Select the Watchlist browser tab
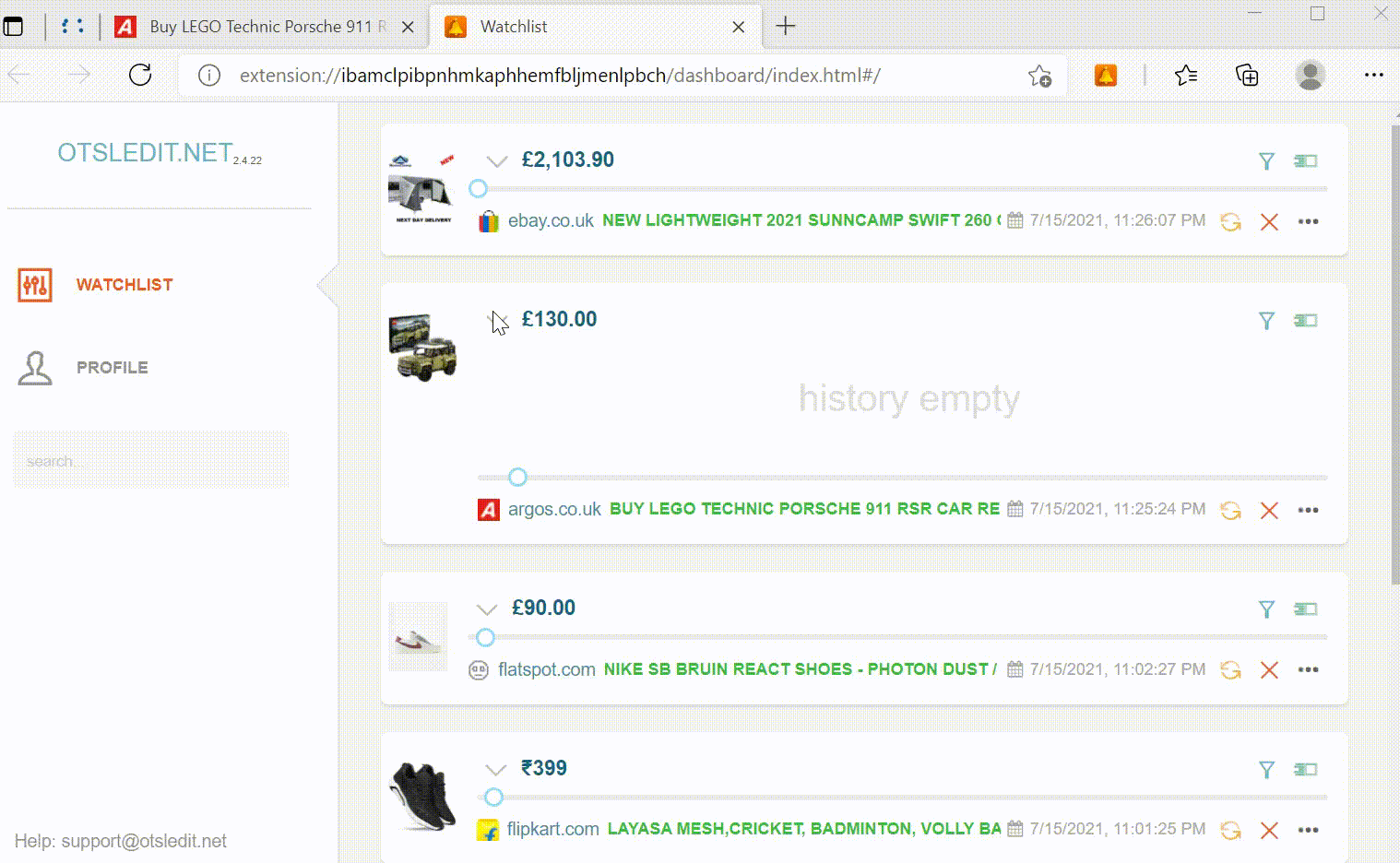Screen dimensions: 1400x863 click(596, 27)
